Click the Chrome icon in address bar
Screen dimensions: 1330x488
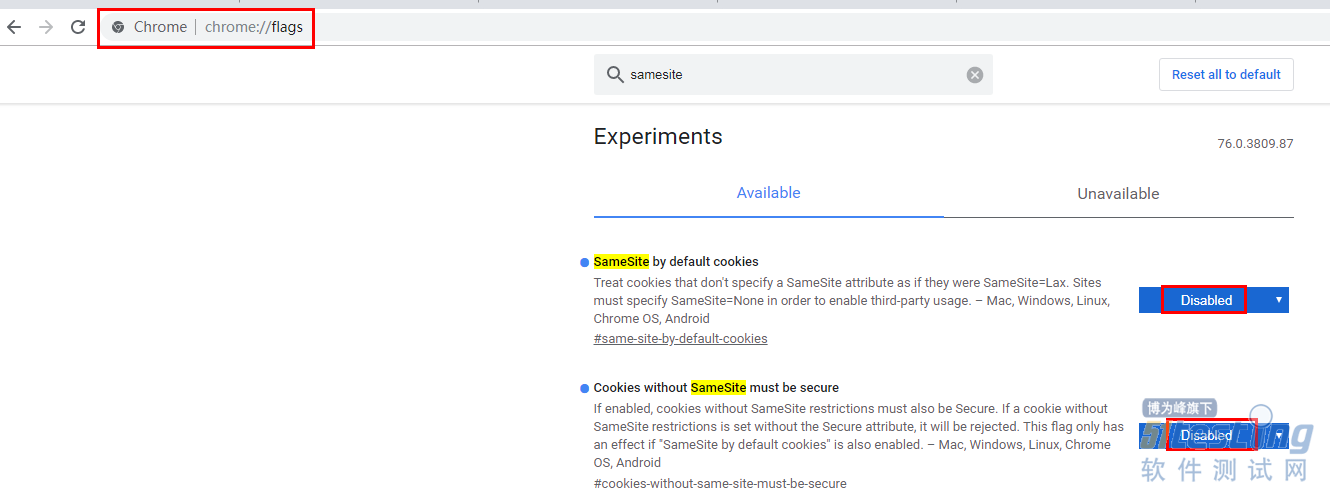coord(118,27)
